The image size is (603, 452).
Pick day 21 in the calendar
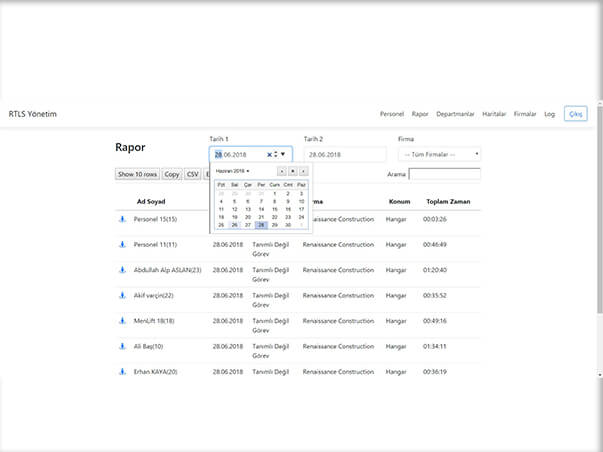pyautogui.click(x=261, y=217)
